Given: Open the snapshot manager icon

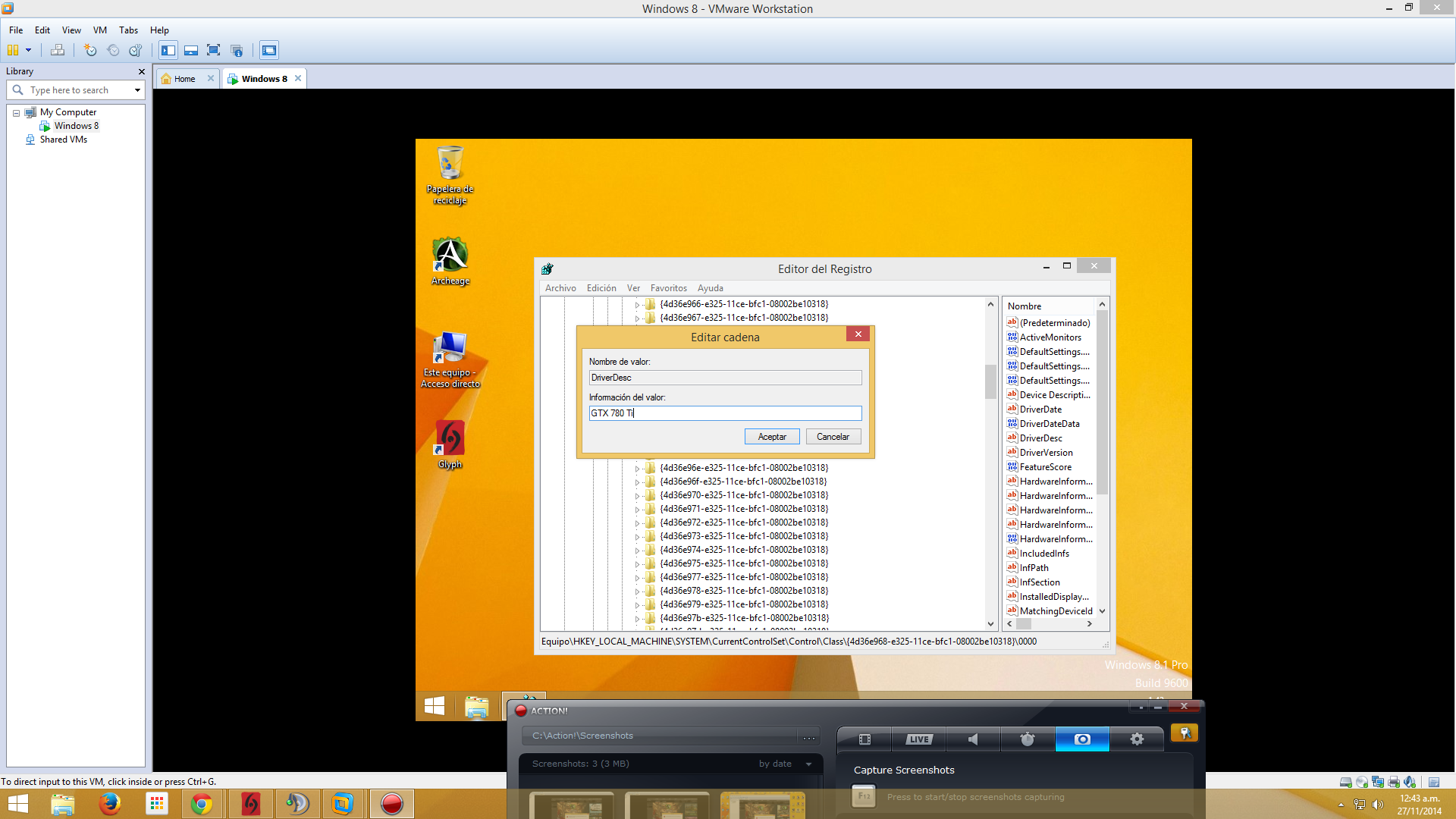Looking at the screenshot, I should pyautogui.click(x=136, y=50).
